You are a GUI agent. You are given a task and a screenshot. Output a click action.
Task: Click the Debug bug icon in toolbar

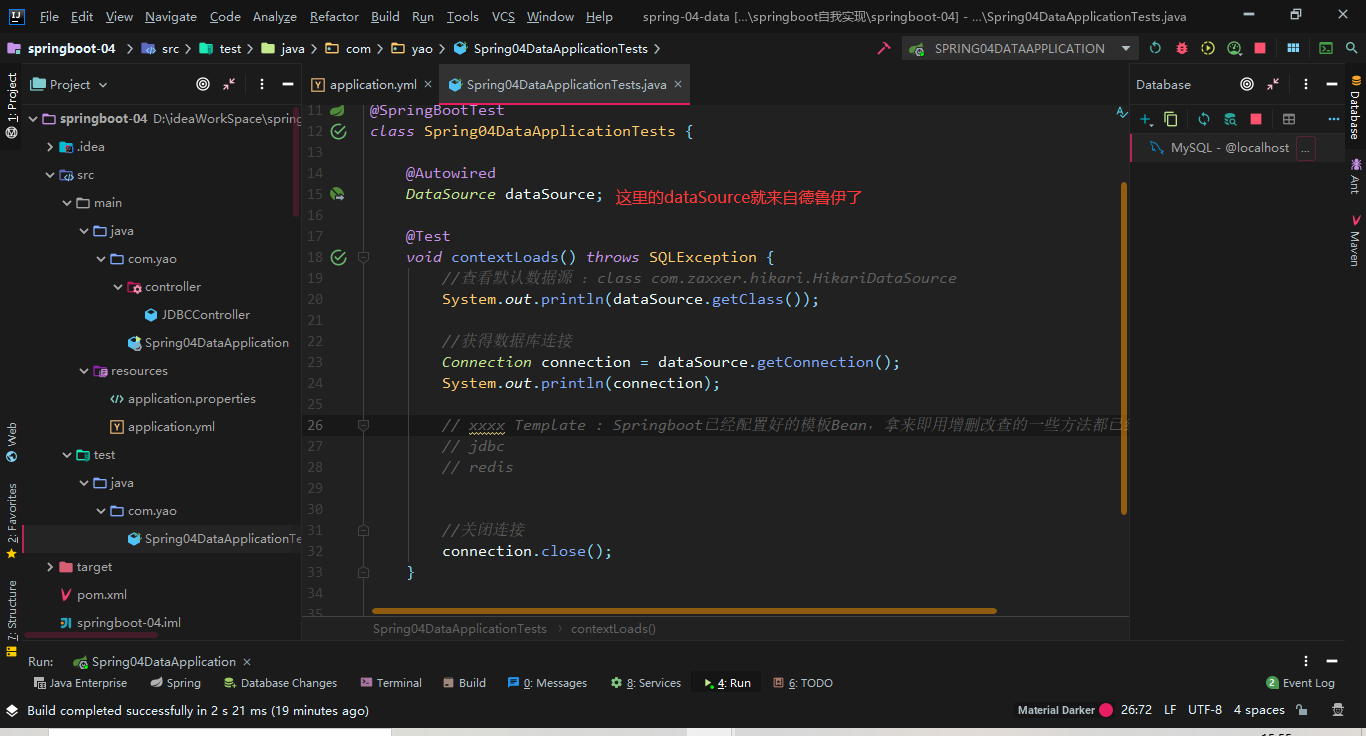click(x=1182, y=48)
